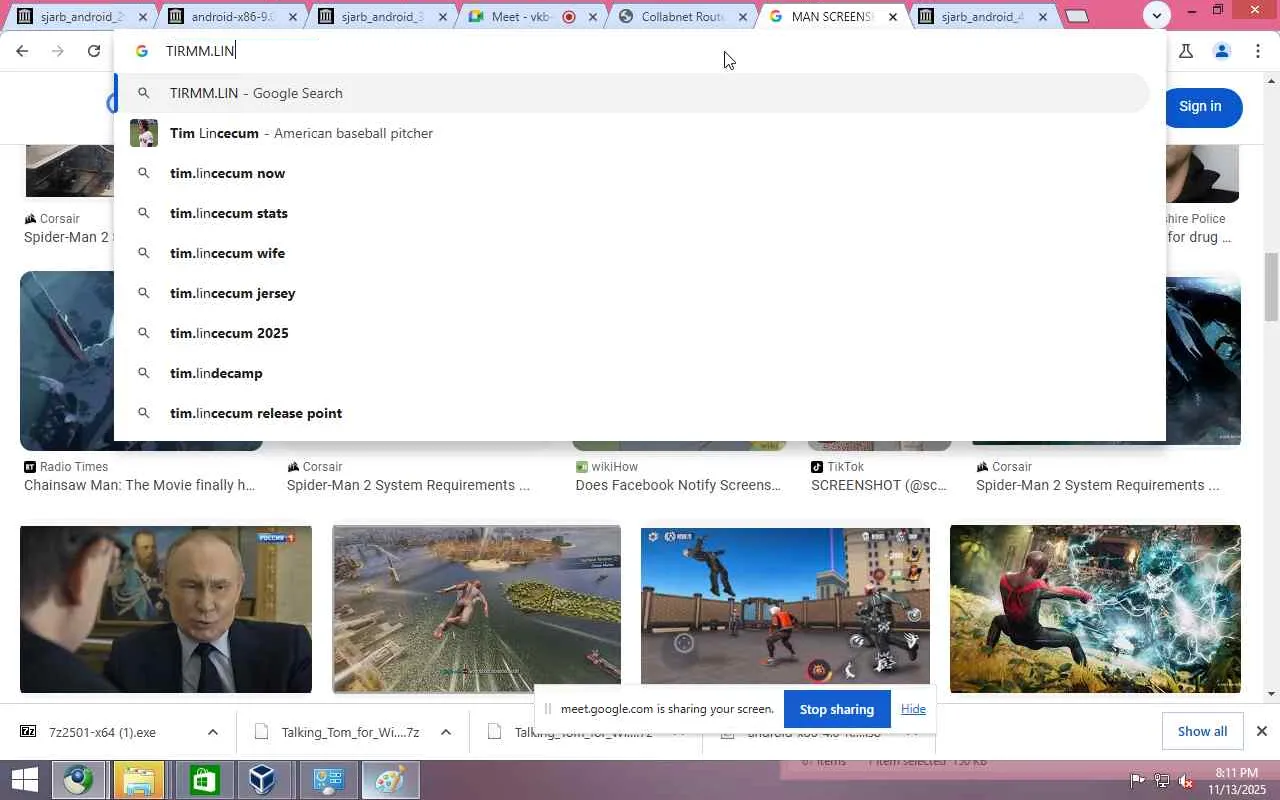Open the man-in-suit interview thumbnail
Image resolution: width=1280 pixels, height=800 pixels.
click(166, 609)
